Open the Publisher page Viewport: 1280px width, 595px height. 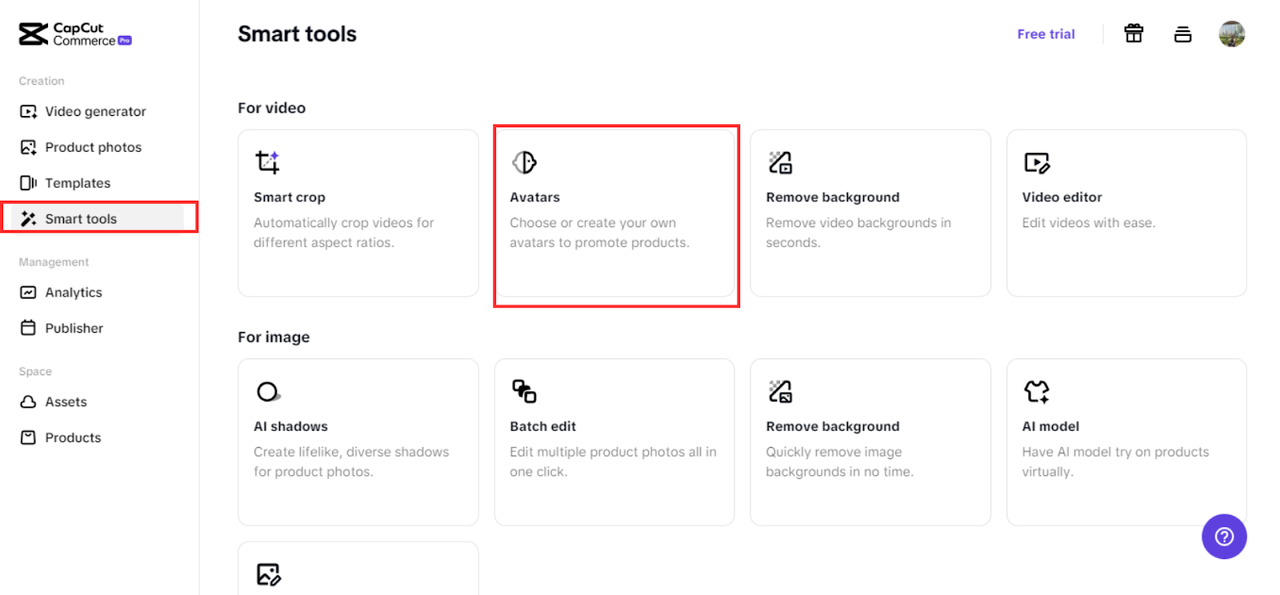click(74, 328)
